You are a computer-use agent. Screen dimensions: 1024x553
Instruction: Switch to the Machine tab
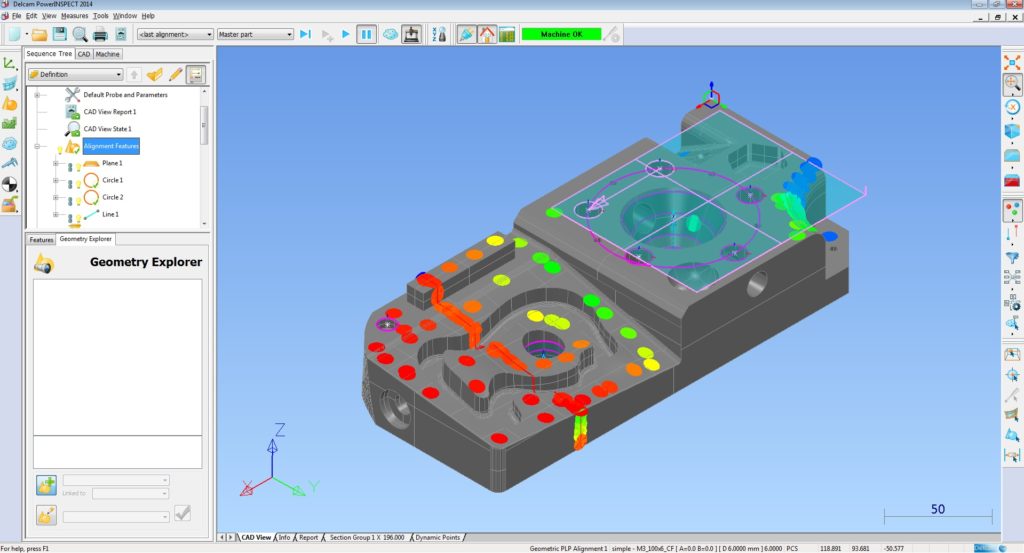tap(107, 54)
